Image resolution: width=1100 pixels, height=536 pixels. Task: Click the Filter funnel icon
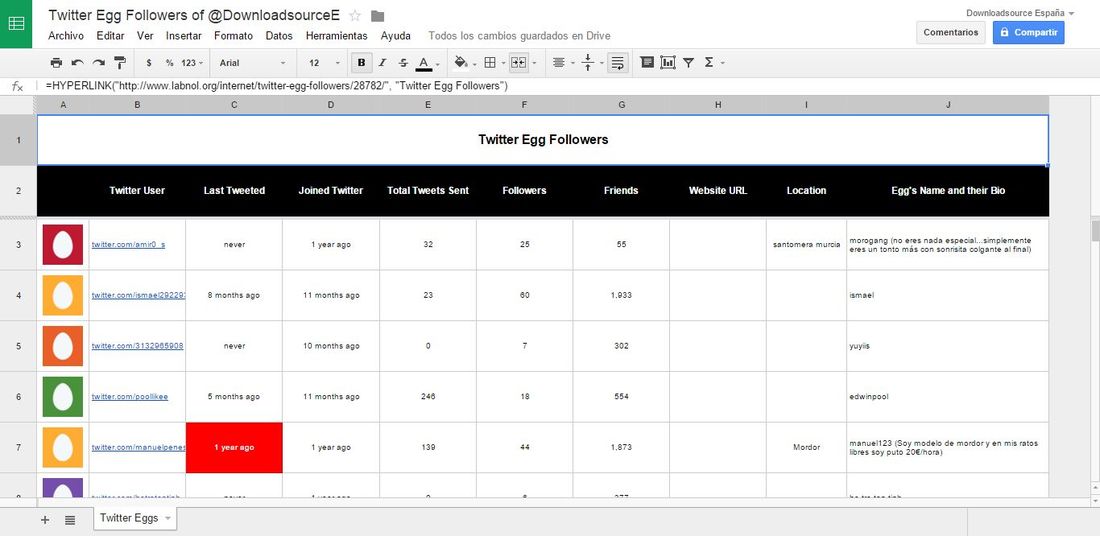688,63
